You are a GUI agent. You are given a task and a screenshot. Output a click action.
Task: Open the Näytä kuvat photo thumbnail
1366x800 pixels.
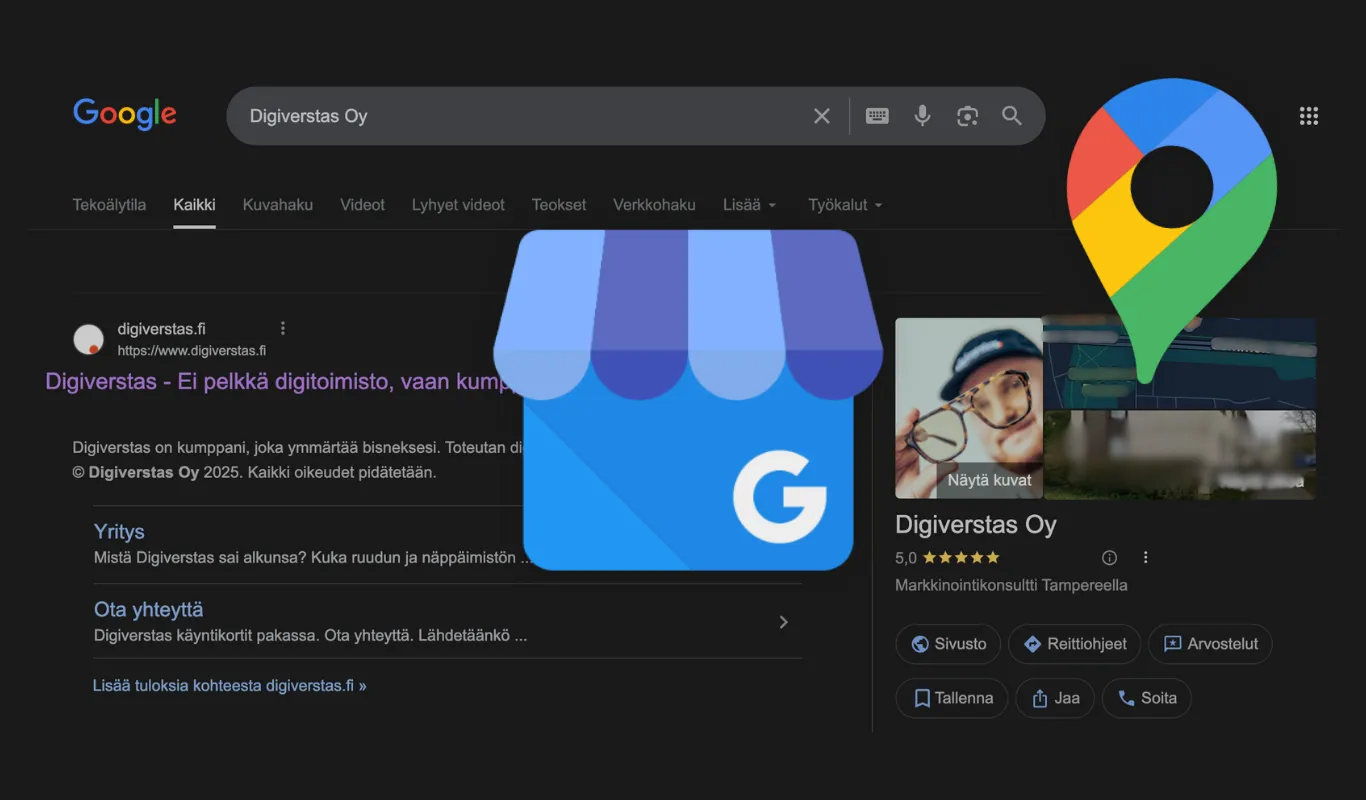pyautogui.click(x=969, y=408)
